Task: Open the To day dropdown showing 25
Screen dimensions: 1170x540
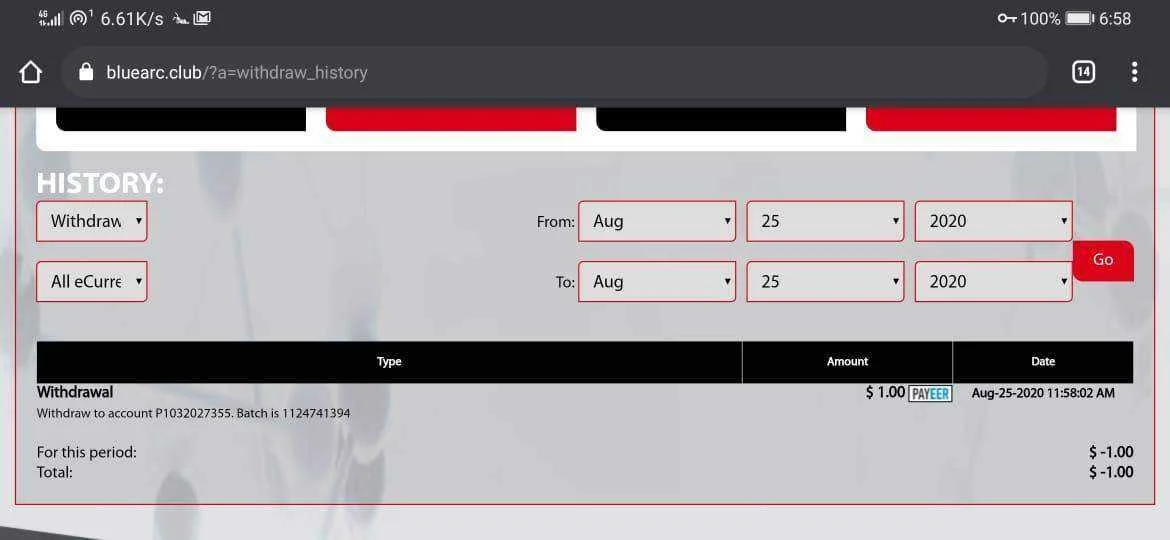Action: tap(825, 281)
